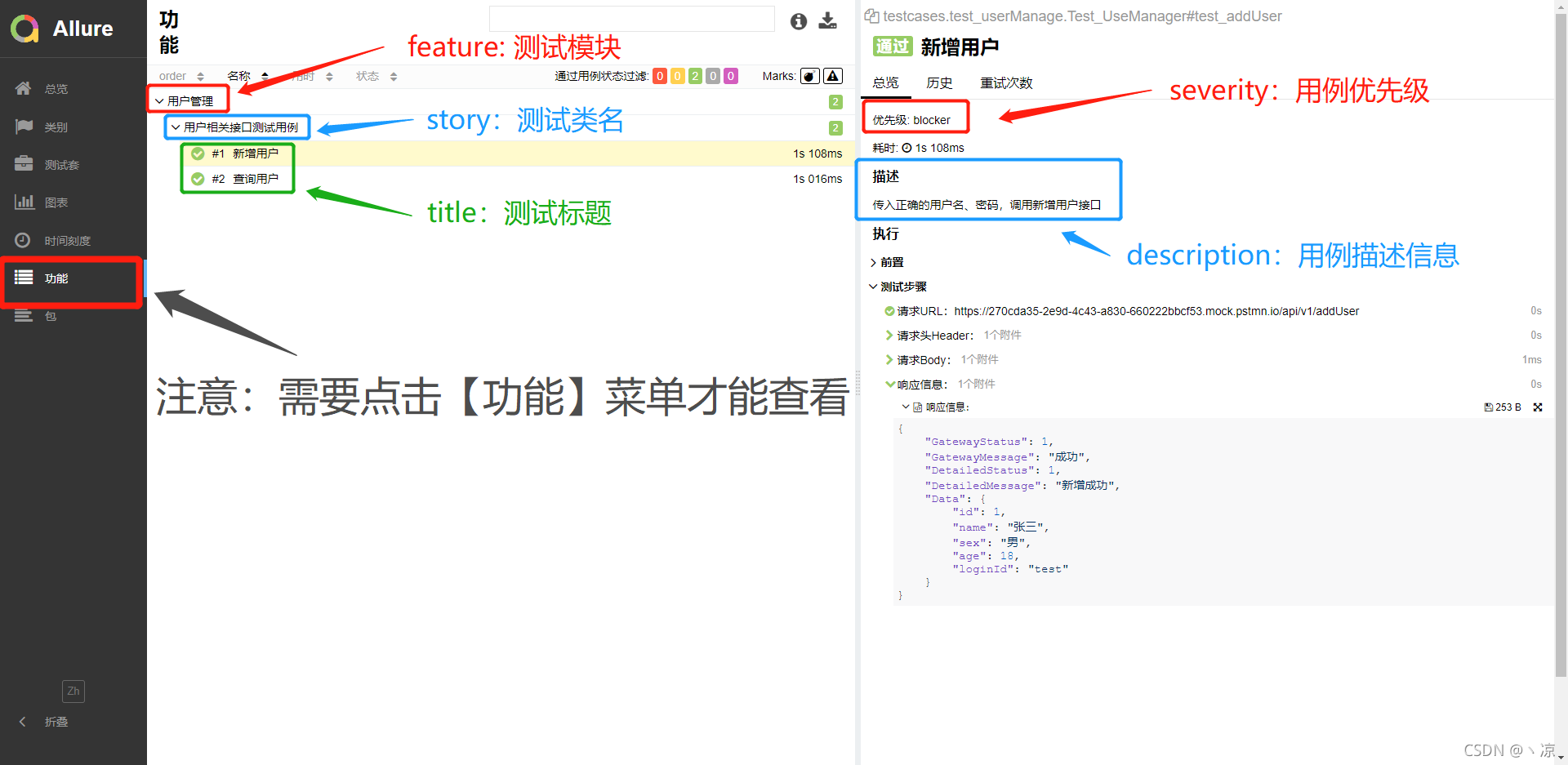The height and width of the screenshot is (765, 1568).
Task: Toggle the new-failed warning mark filter
Action: tap(833, 76)
